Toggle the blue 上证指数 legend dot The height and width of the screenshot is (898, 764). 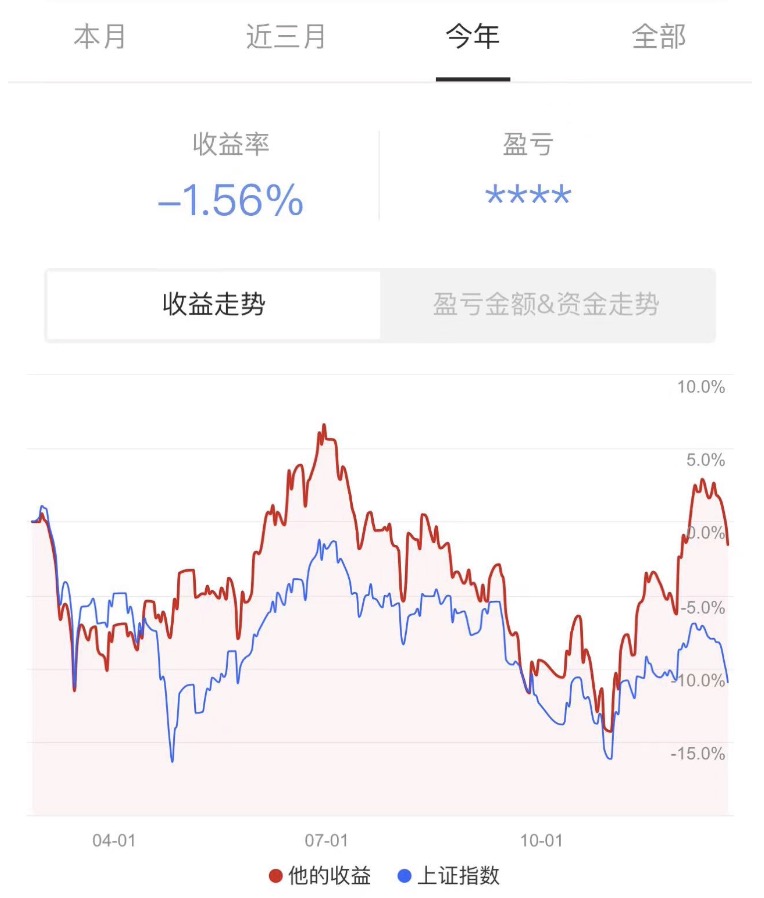[x=404, y=877]
